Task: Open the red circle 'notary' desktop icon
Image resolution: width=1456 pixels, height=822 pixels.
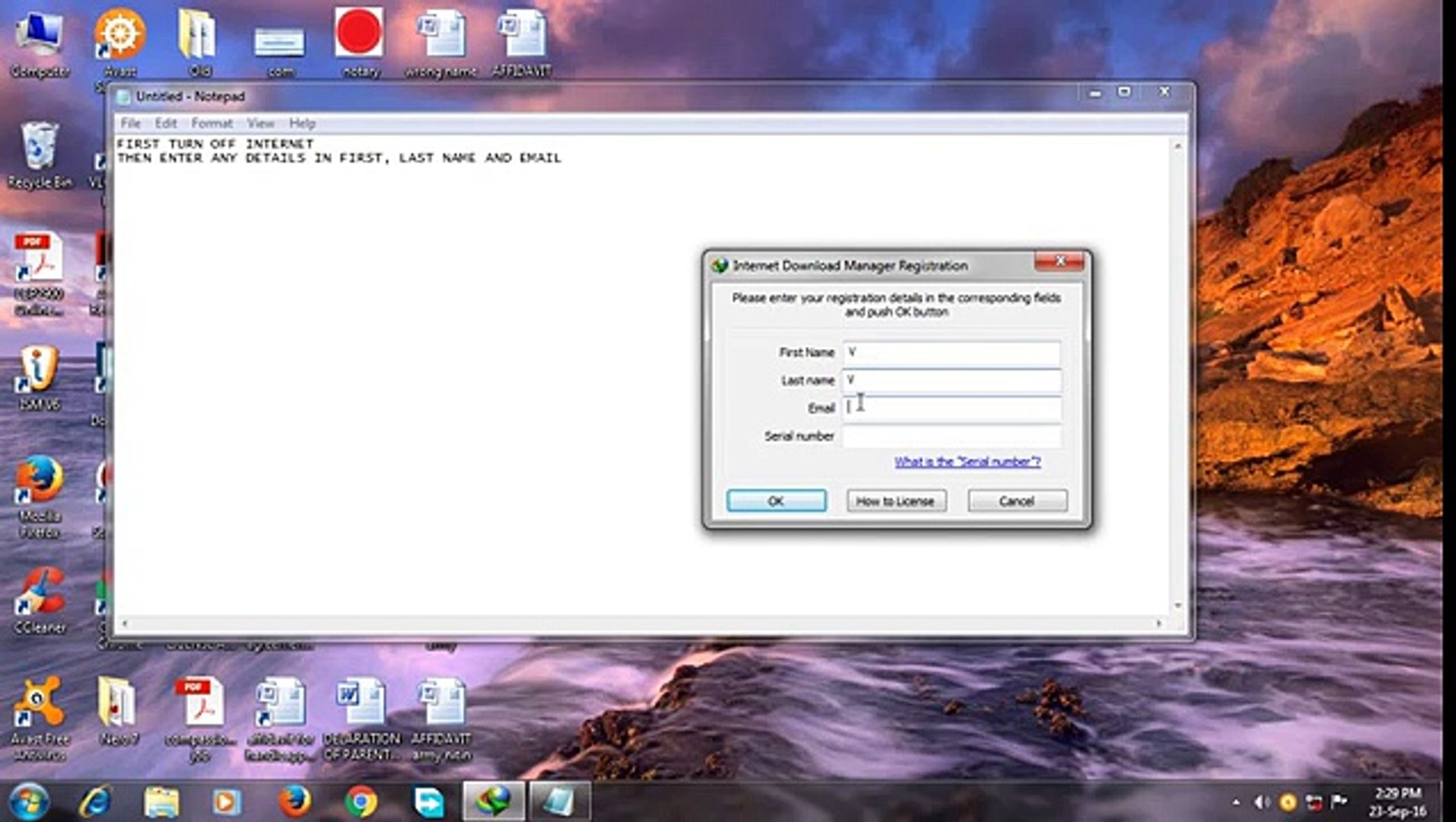Action: (360, 43)
